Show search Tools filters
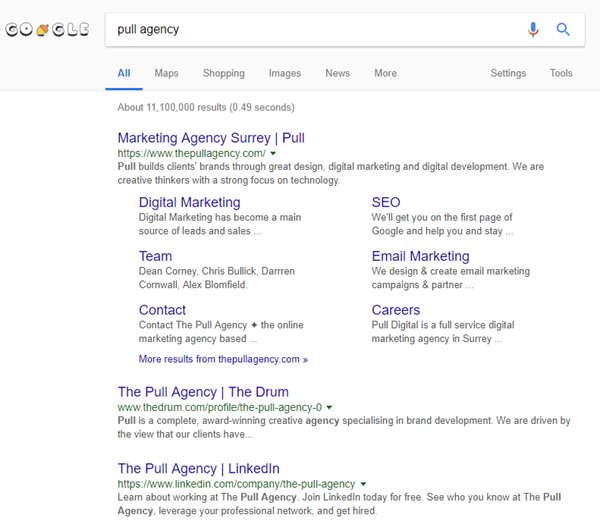 coord(561,73)
